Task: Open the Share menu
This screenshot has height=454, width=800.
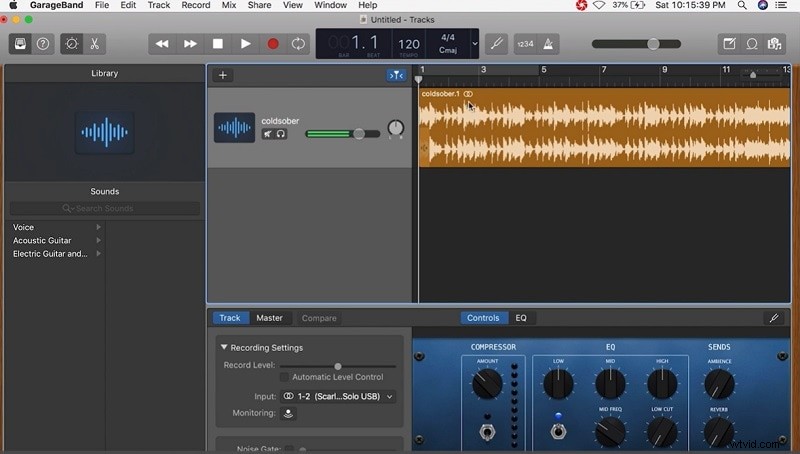Action: pyautogui.click(x=259, y=5)
